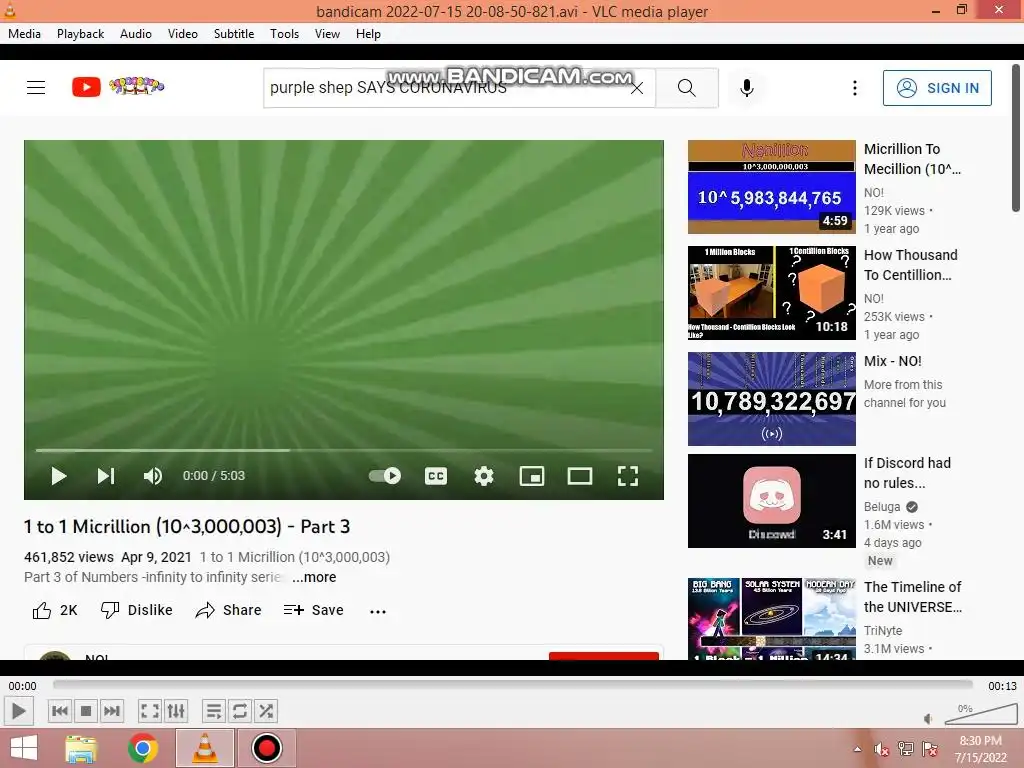Show the VLC playlist
The image size is (1024, 768).
pyautogui.click(x=214, y=711)
